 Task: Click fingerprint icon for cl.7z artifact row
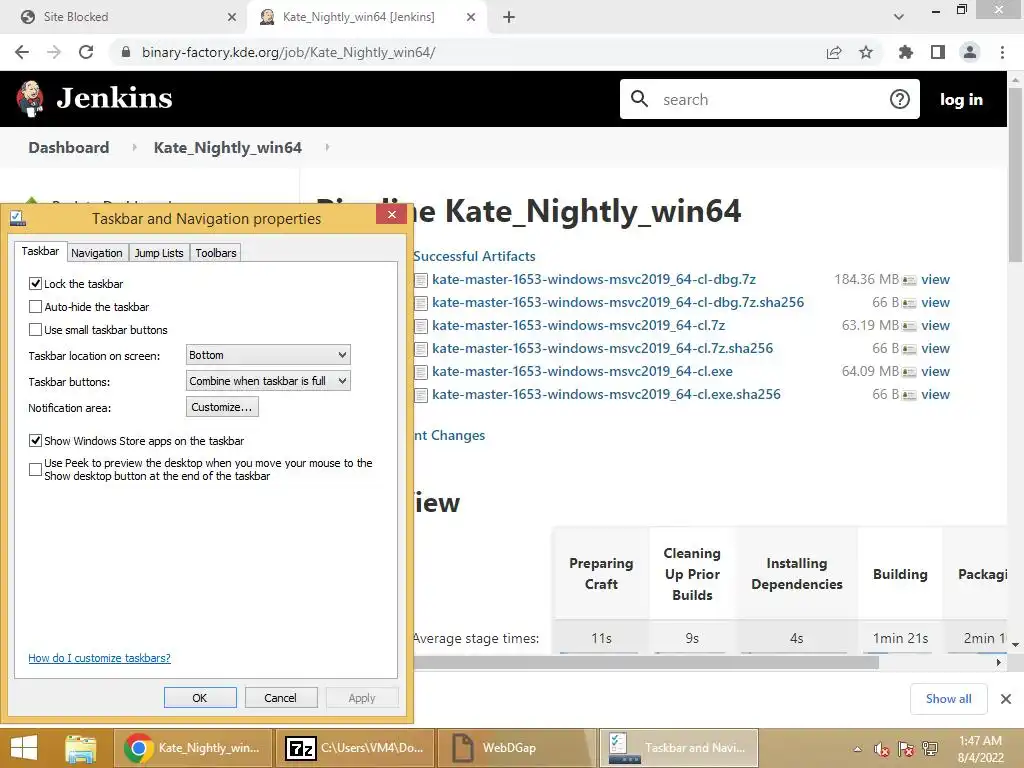click(x=909, y=326)
